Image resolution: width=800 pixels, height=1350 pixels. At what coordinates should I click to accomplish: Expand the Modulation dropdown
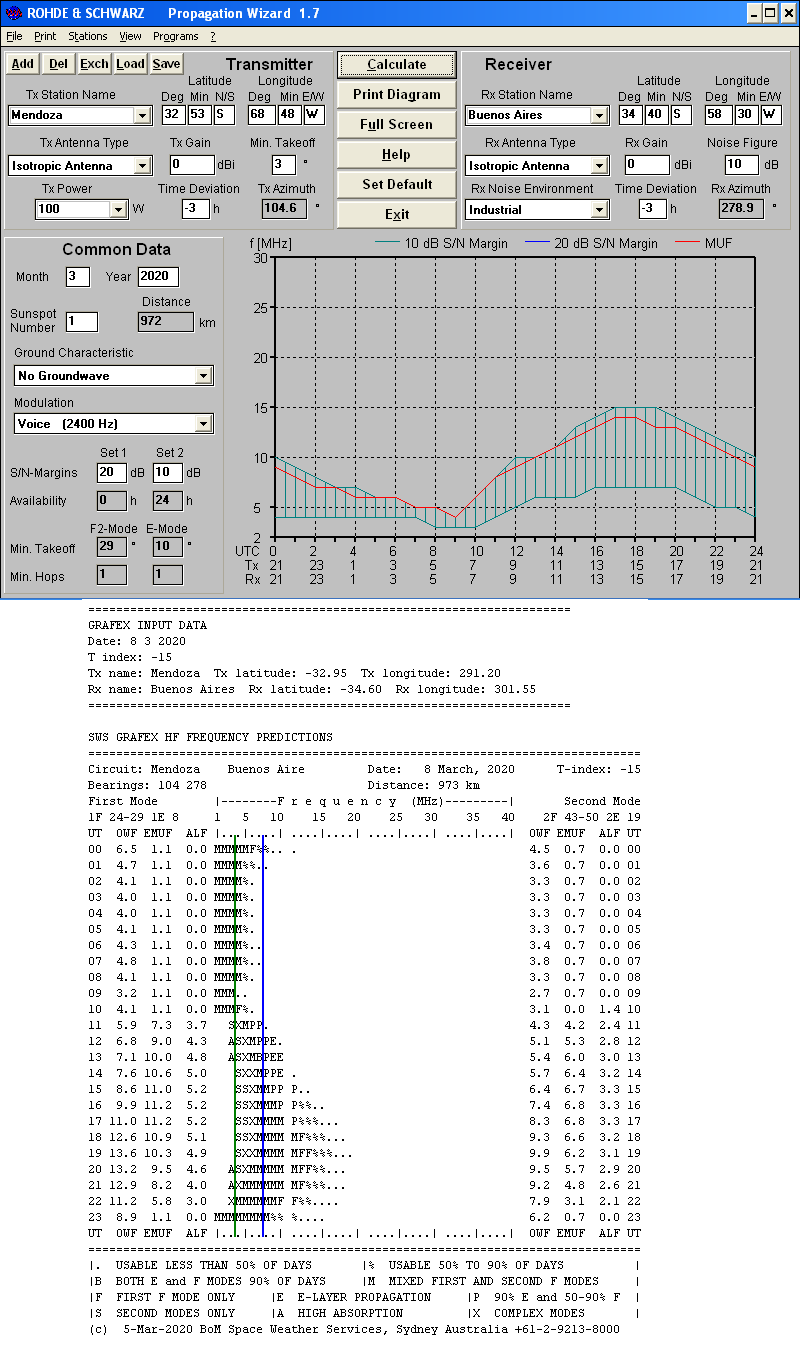[203, 424]
